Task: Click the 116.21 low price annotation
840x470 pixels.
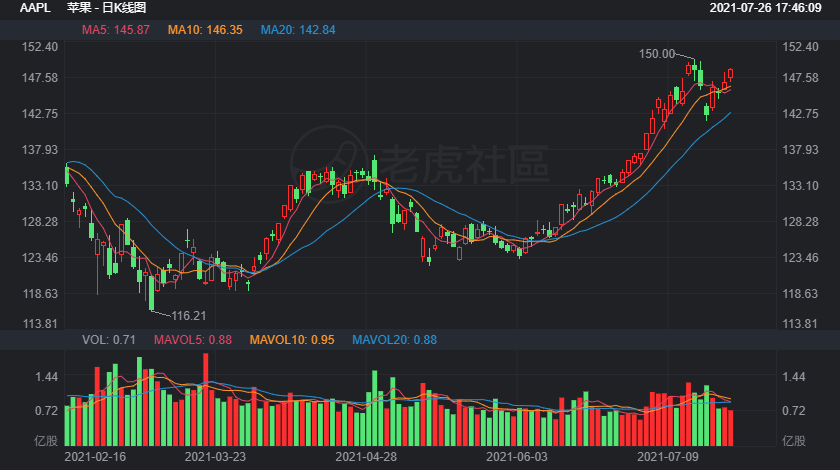Action: coord(189,316)
